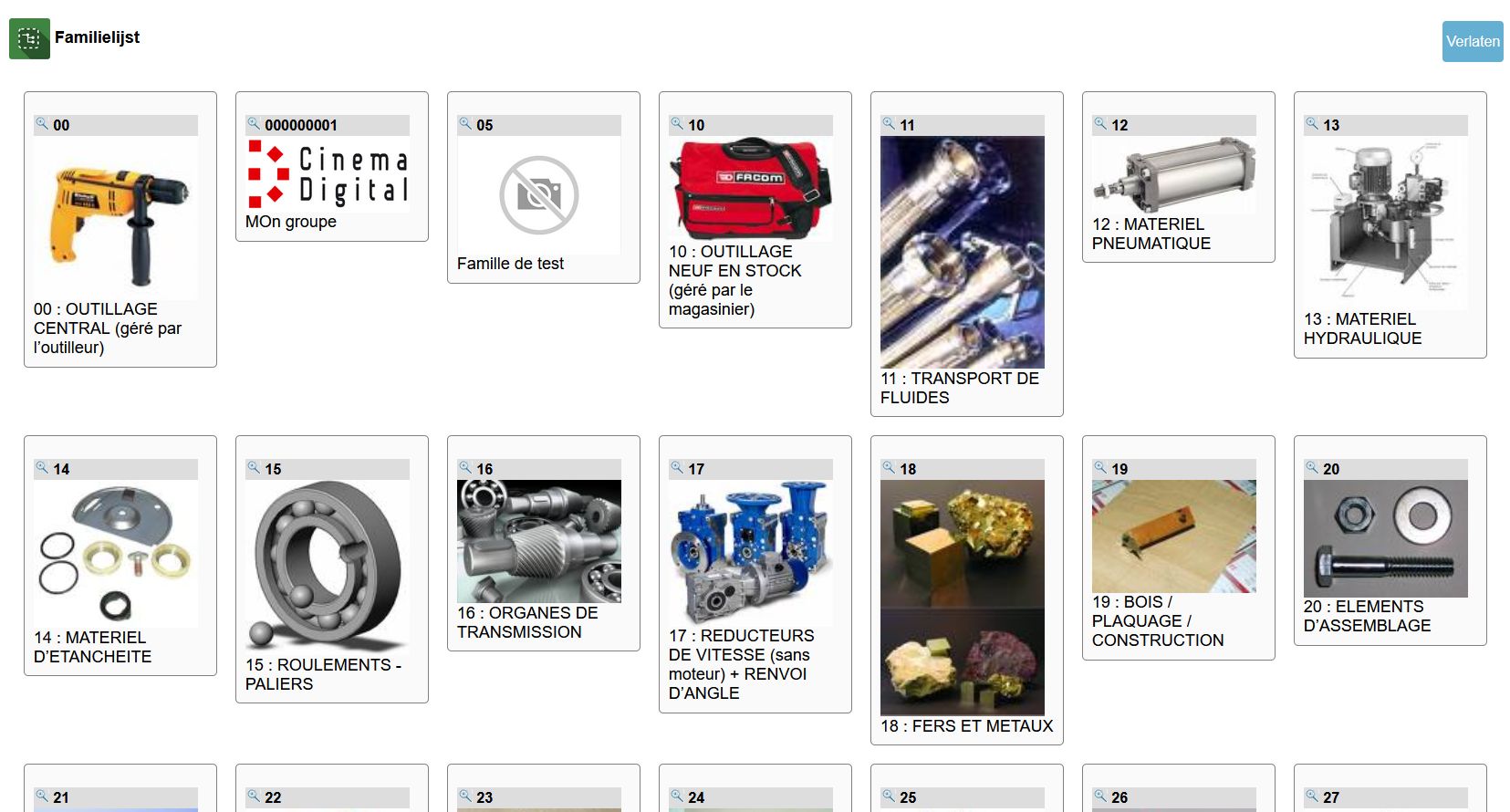Open the pneumatic cylinder image
Image resolution: width=1510 pixels, height=812 pixels.
1174,175
